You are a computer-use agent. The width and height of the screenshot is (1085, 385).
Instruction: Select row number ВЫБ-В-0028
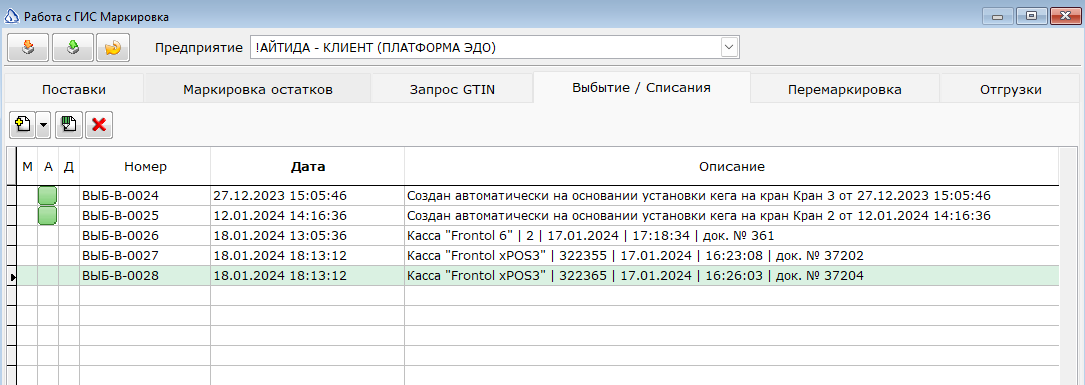pos(145,276)
